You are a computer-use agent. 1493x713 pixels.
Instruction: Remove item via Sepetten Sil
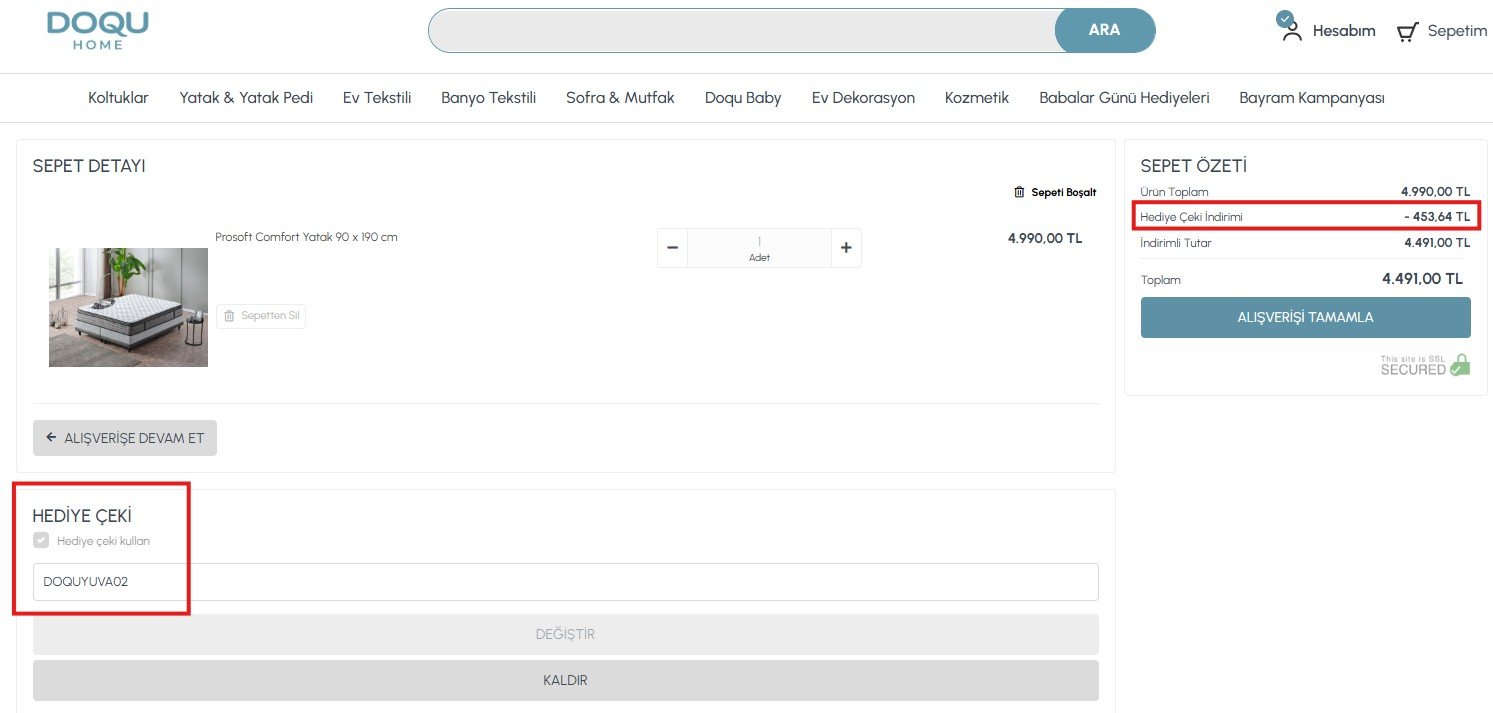(x=261, y=316)
